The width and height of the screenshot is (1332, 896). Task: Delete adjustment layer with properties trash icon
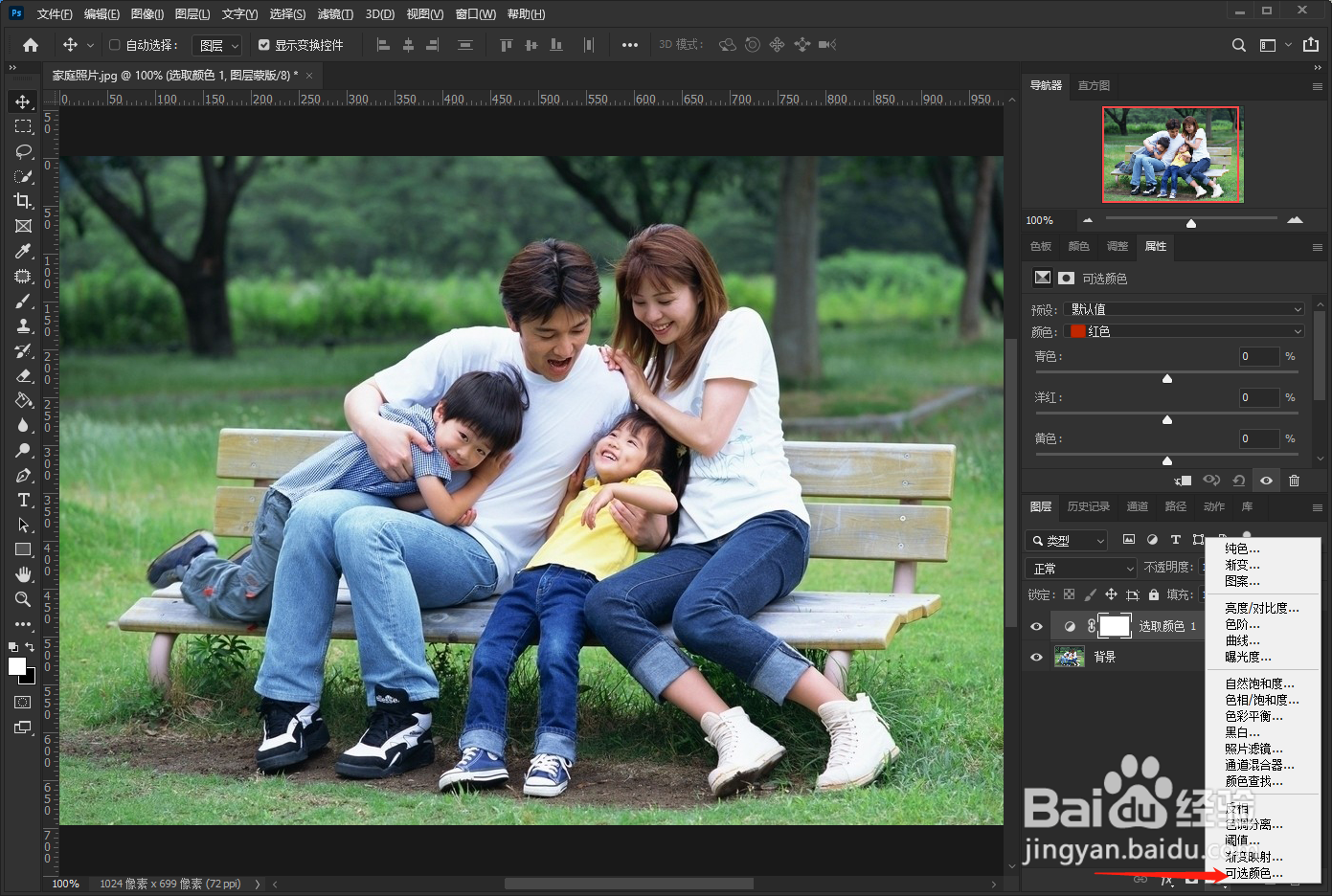click(x=1294, y=481)
